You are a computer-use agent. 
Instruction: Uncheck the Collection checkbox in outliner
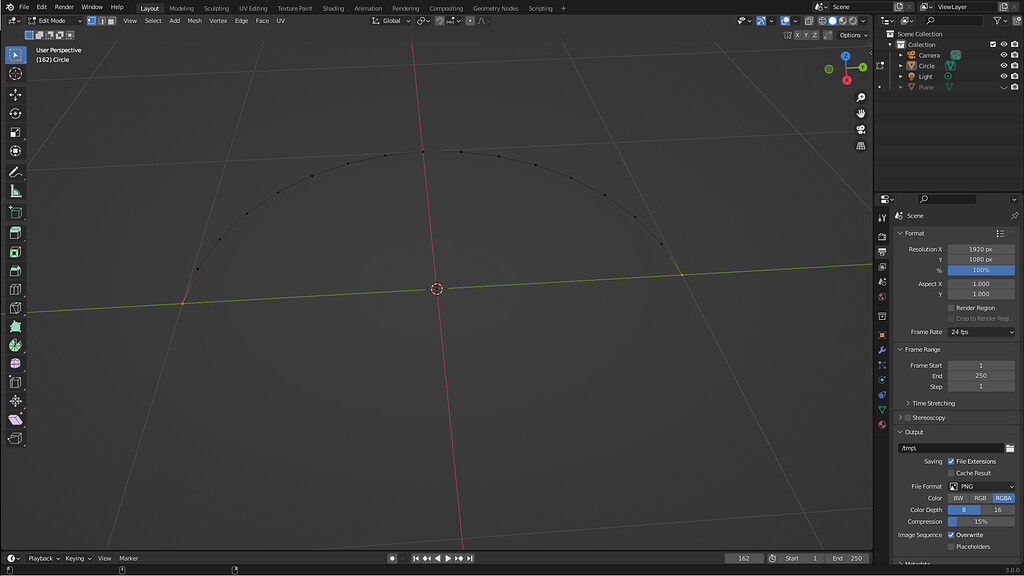point(993,44)
